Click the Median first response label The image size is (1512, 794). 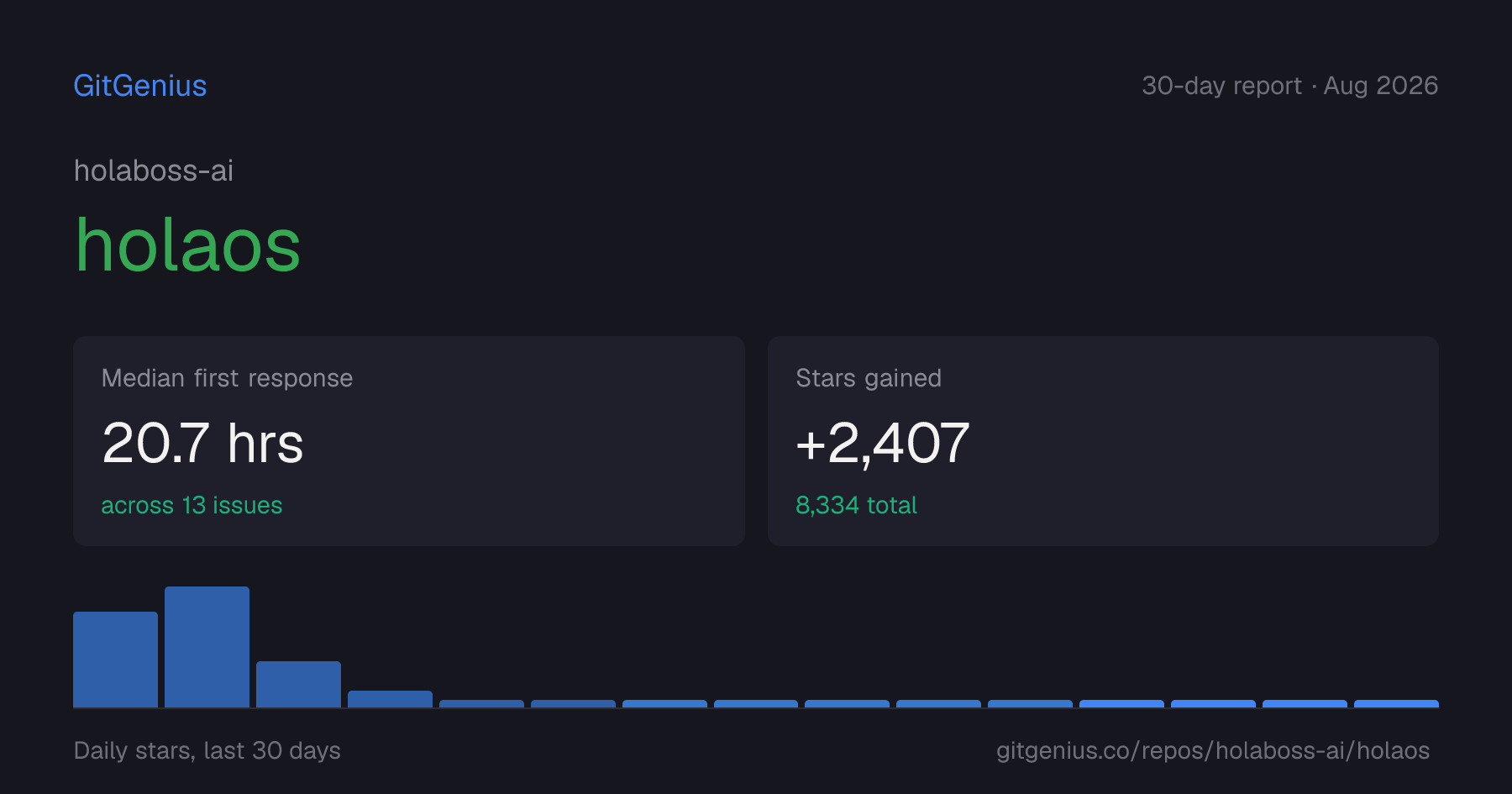tap(227, 378)
